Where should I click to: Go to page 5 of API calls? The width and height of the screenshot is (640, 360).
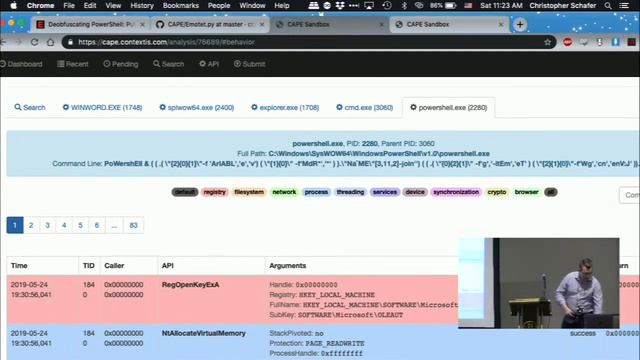(x=80, y=225)
